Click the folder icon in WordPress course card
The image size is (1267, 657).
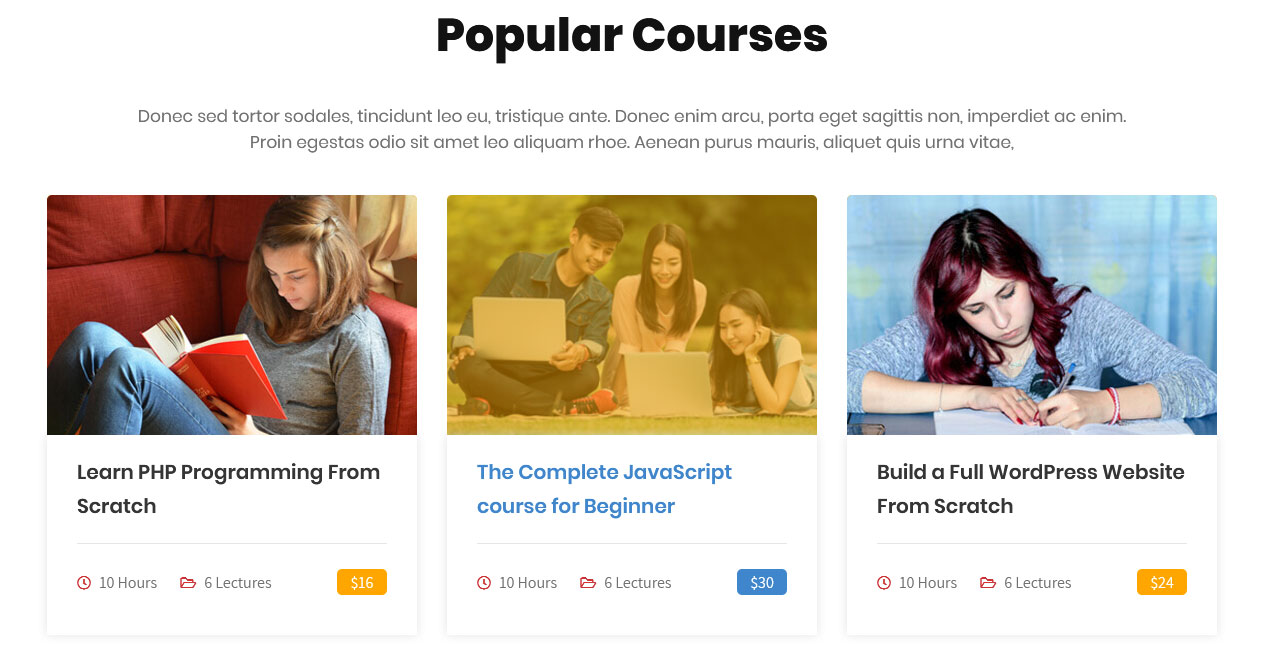point(988,583)
